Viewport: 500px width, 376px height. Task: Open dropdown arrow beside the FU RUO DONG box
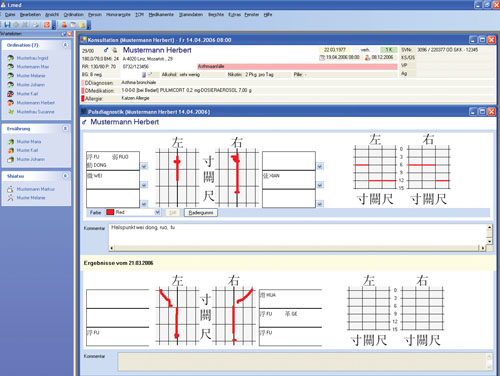(144, 166)
